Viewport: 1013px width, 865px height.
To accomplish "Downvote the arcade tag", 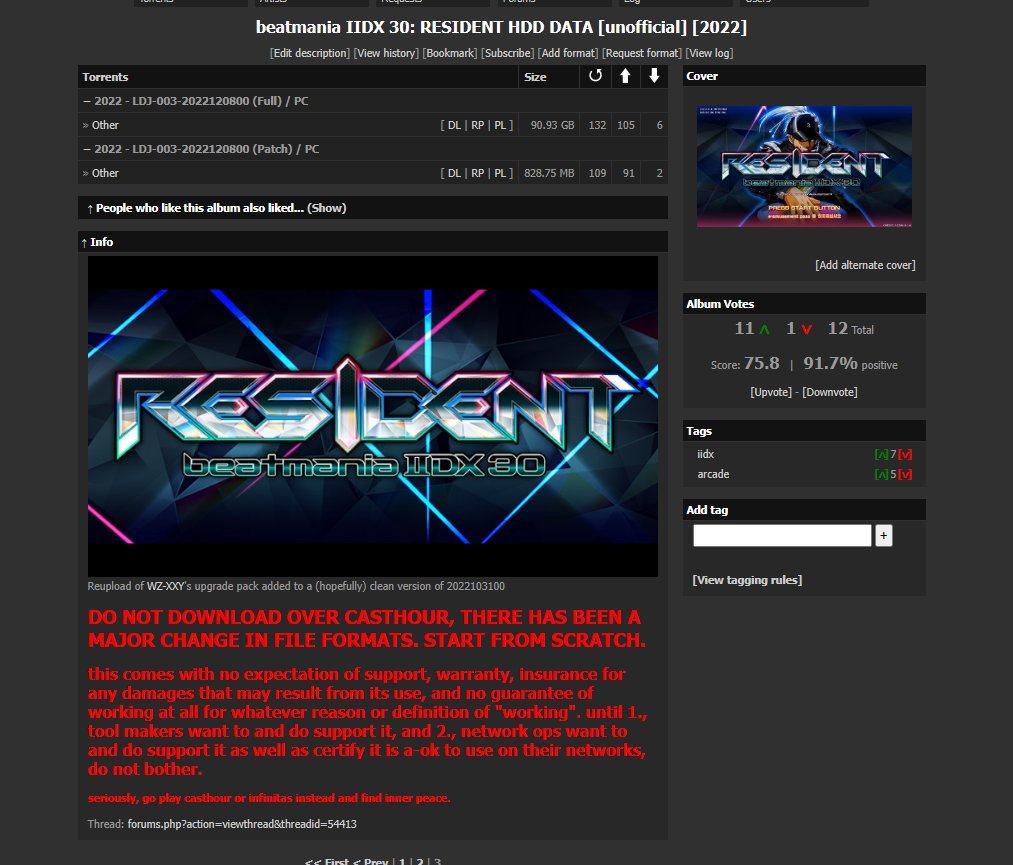I will (x=905, y=474).
